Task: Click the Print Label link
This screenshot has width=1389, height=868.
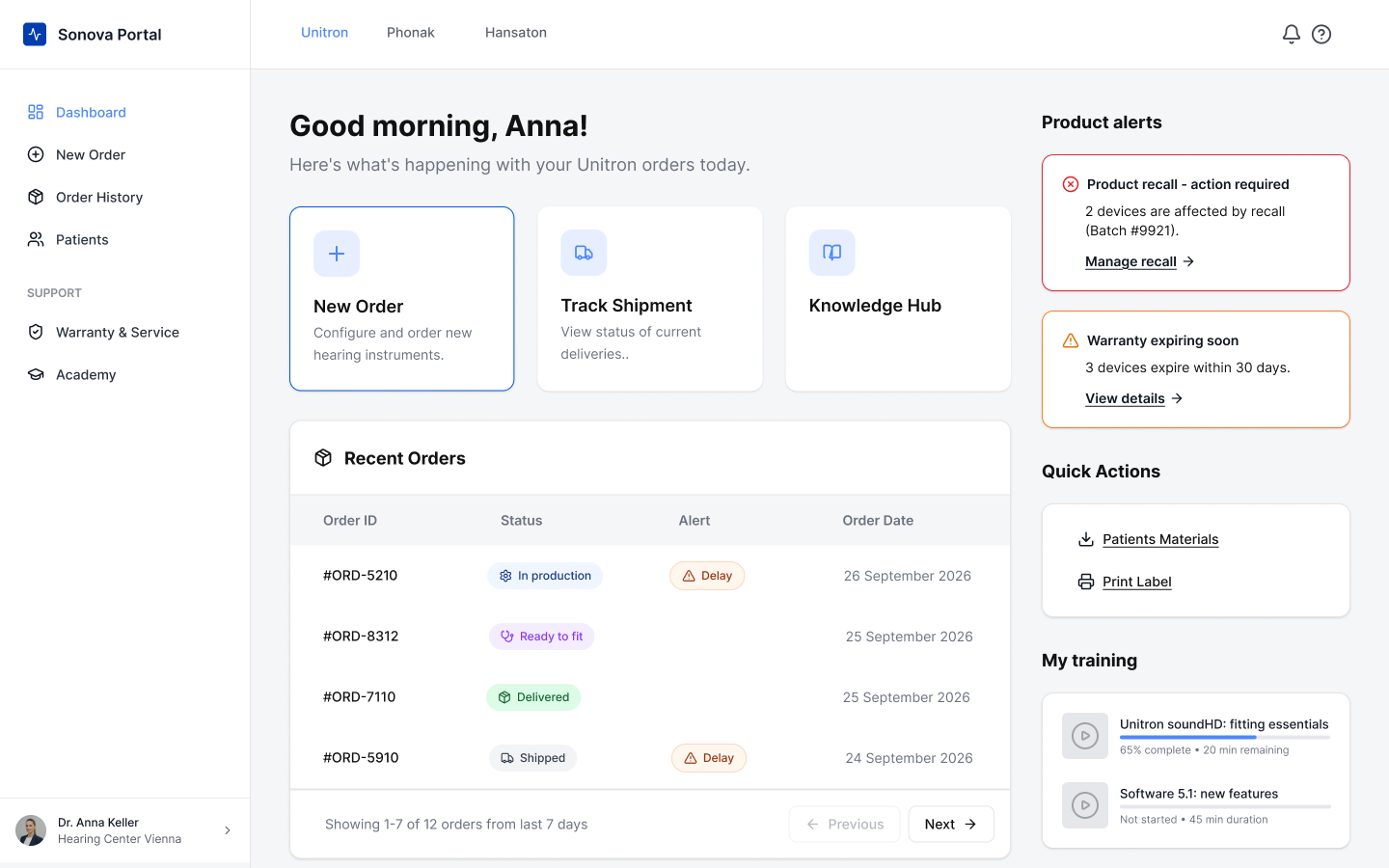Action: click(x=1137, y=582)
